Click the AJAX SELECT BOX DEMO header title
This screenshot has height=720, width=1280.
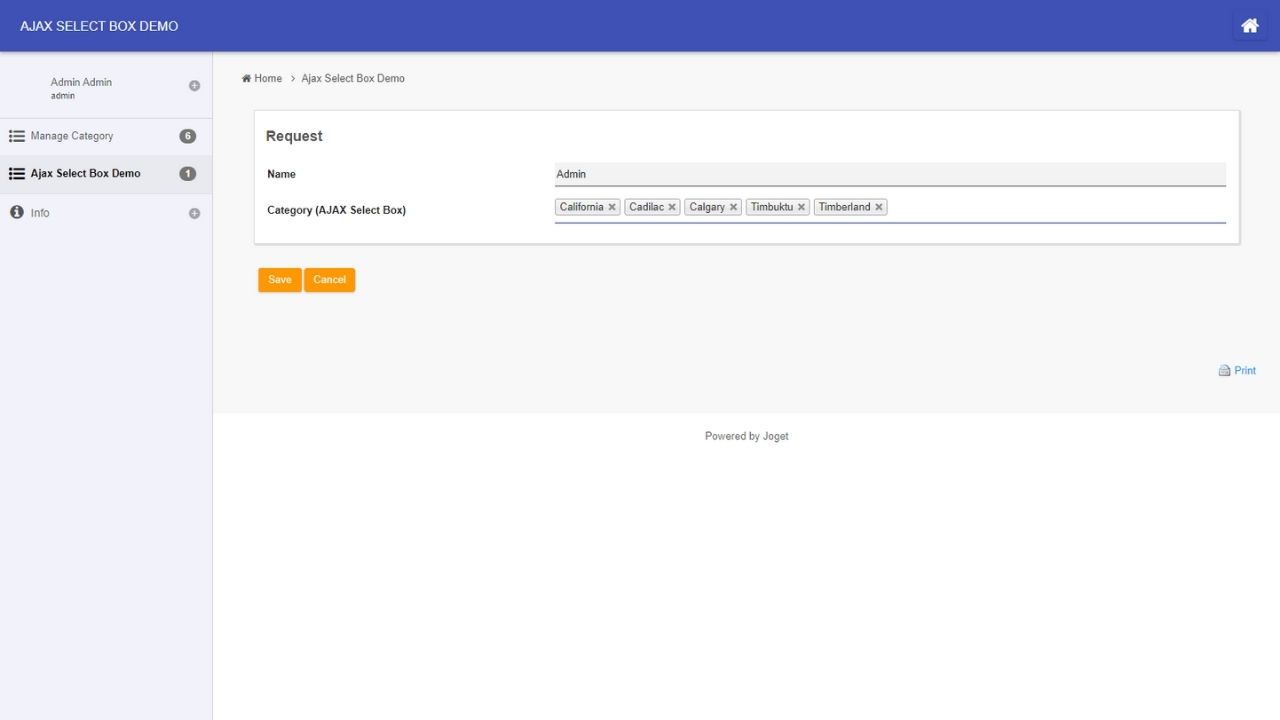tap(99, 26)
